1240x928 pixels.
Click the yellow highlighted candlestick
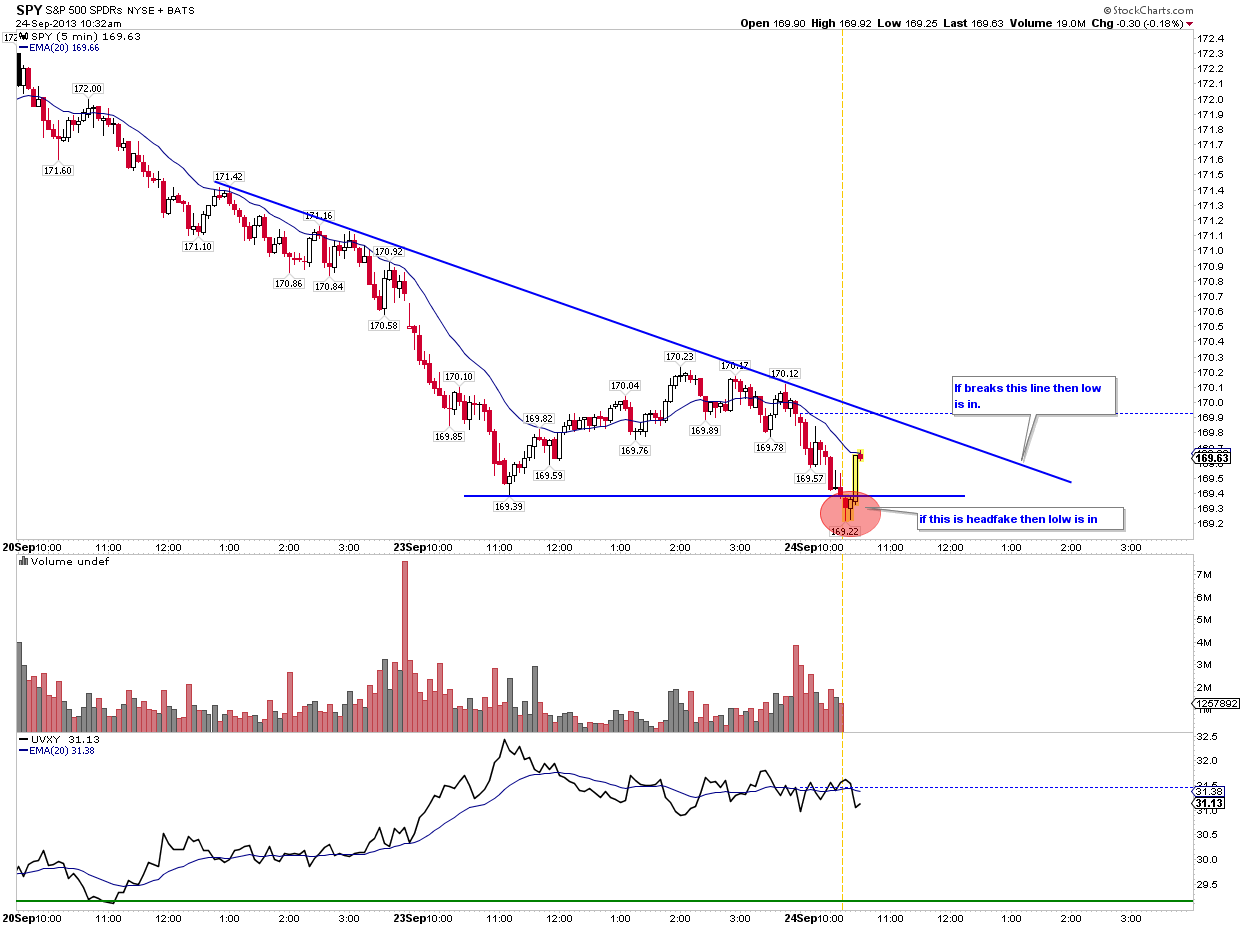855,478
